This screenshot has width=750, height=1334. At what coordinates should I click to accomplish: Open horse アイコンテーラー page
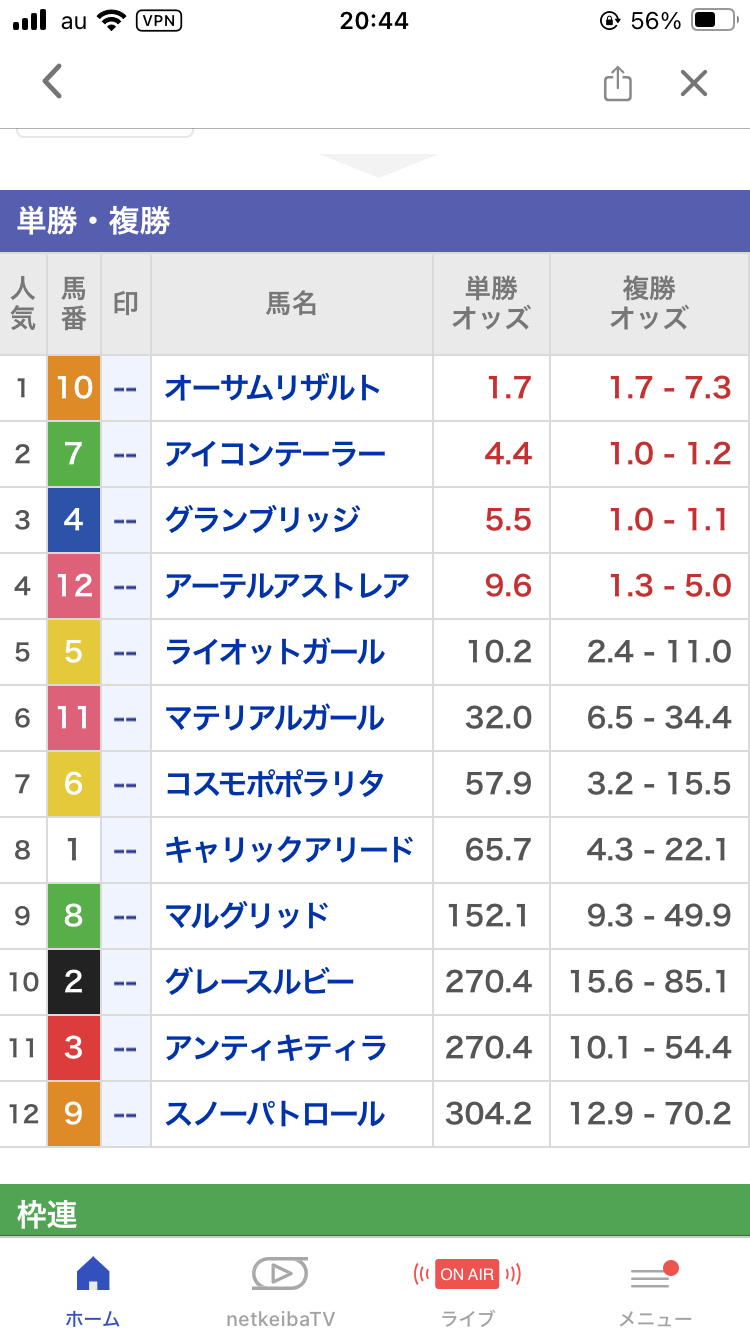pyautogui.click(x=275, y=454)
